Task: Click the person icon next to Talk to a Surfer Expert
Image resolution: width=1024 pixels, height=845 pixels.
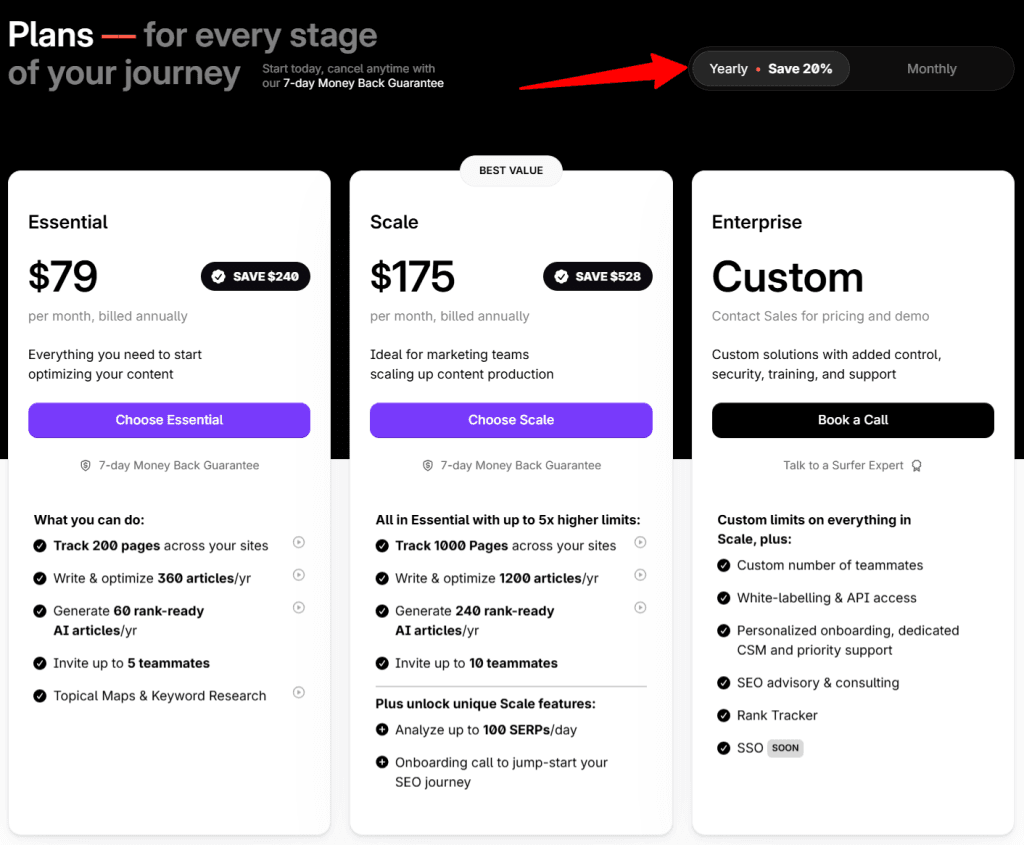Action: (917, 465)
